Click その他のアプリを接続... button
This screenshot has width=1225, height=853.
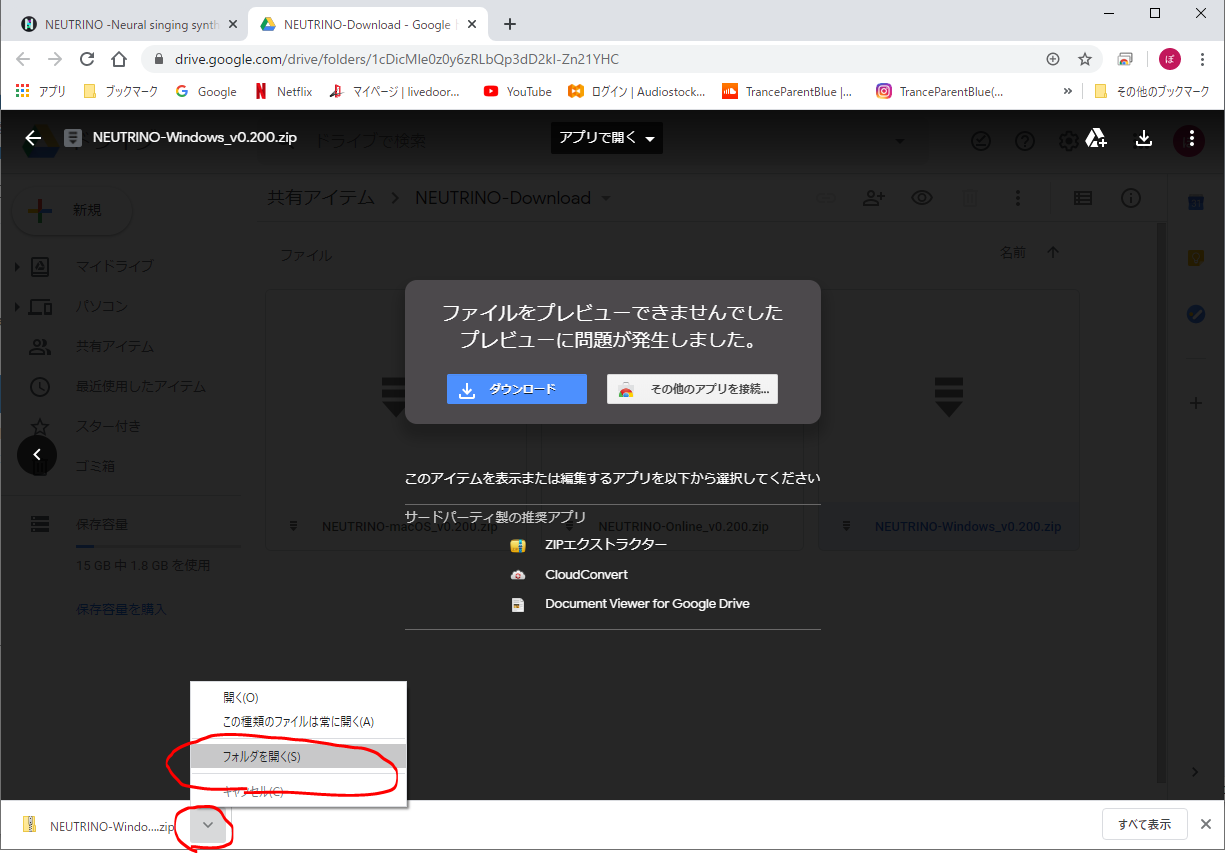pos(692,390)
